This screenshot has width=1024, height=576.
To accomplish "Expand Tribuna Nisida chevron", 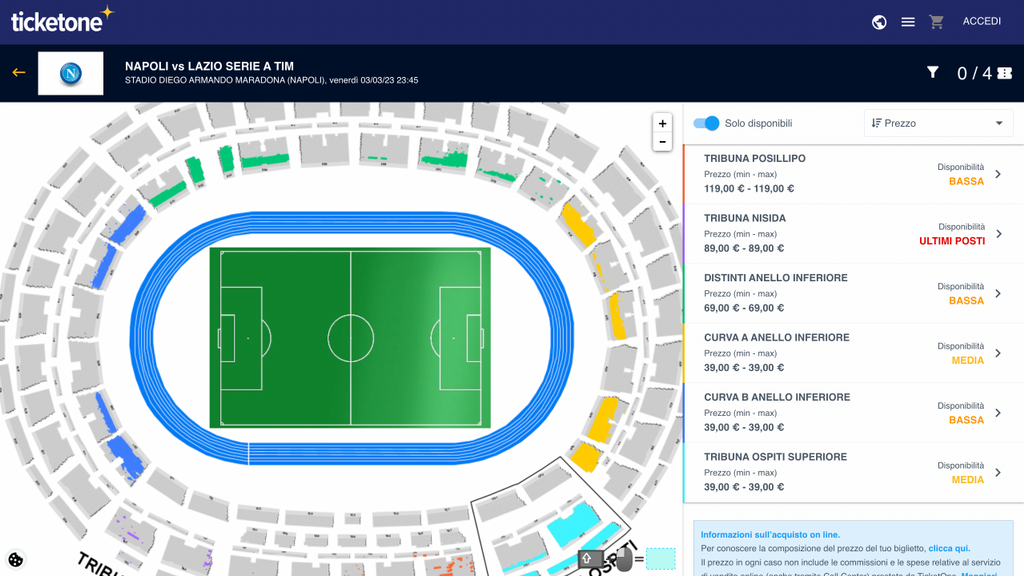I will (999, 234).
